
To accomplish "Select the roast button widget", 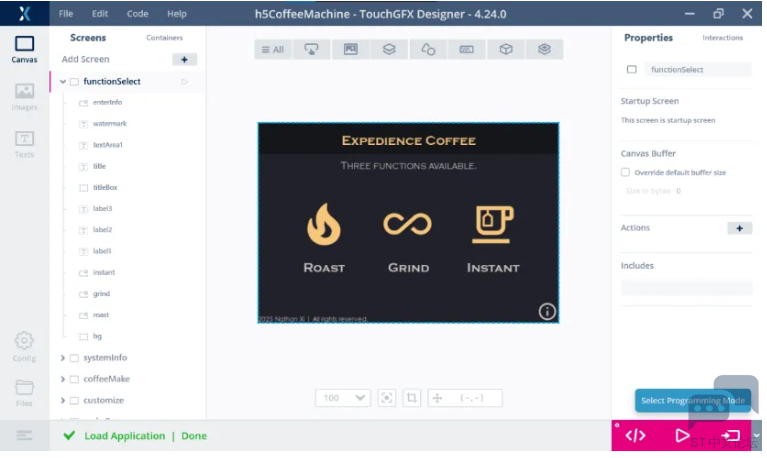I will click(x=101, y=315).
